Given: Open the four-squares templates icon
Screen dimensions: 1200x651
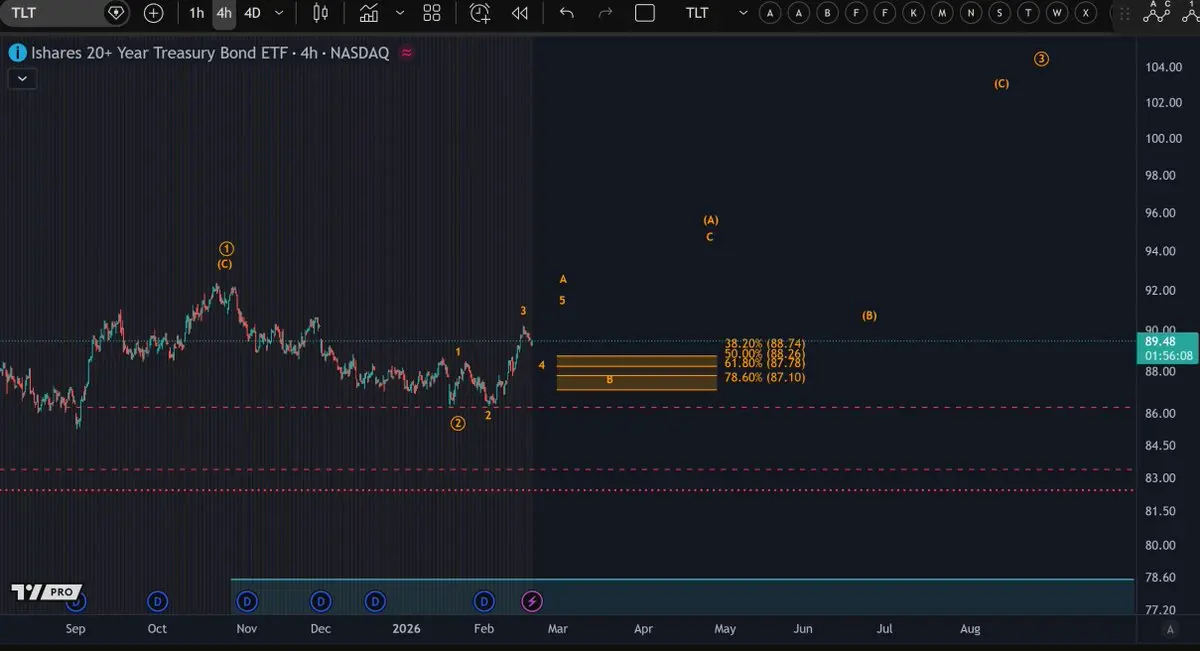Looking at the screenshot, I should 432,13.
